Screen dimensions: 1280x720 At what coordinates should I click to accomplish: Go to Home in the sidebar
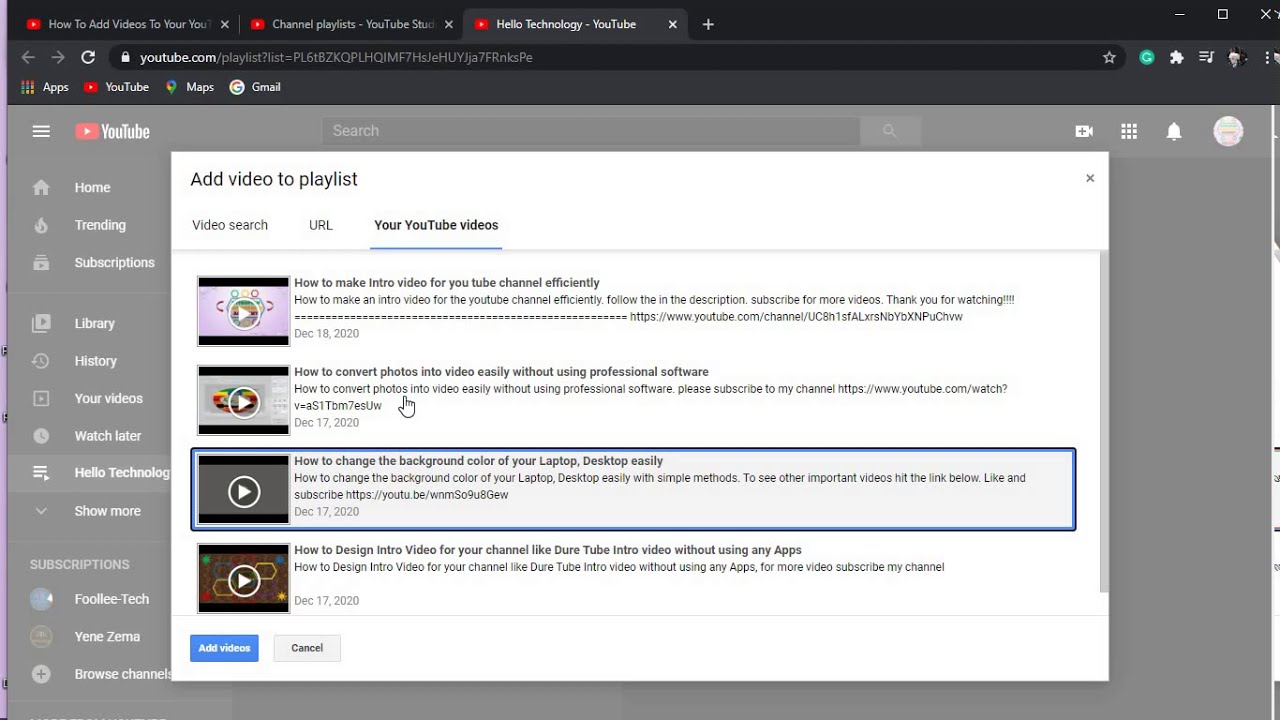pyautogui.click(x=90, y=187)
